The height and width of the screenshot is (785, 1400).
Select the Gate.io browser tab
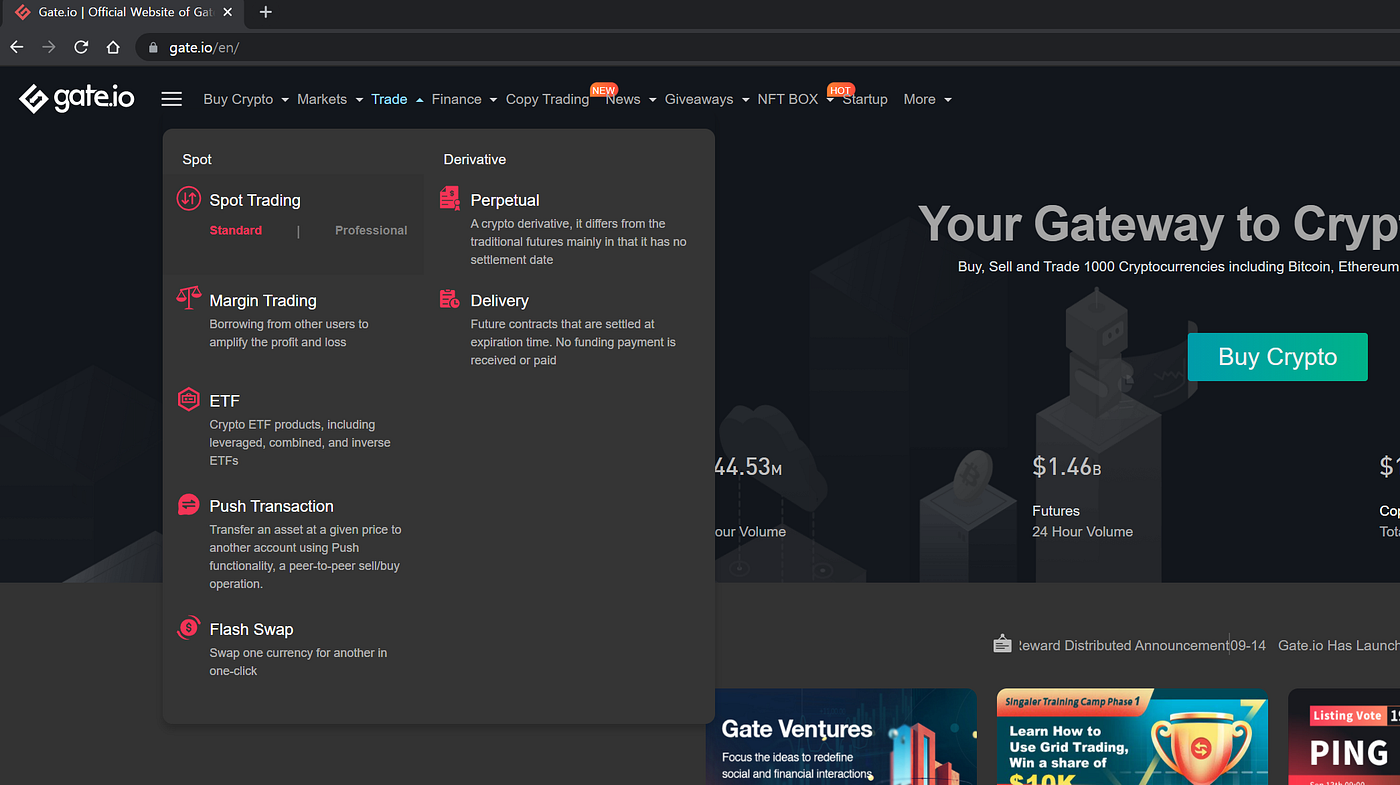click(x=120, y=12)
